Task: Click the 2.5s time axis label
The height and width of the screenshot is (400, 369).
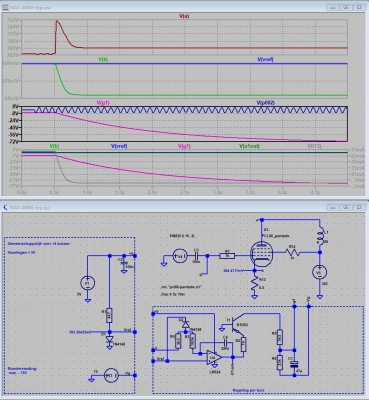Action: (184, 192)
